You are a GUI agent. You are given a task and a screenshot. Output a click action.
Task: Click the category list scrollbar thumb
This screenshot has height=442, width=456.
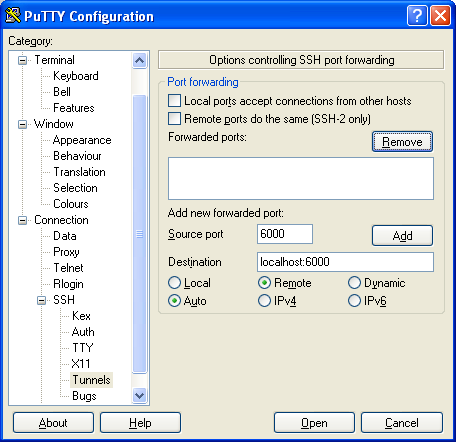pyautogui.click(x=139, y=234)
